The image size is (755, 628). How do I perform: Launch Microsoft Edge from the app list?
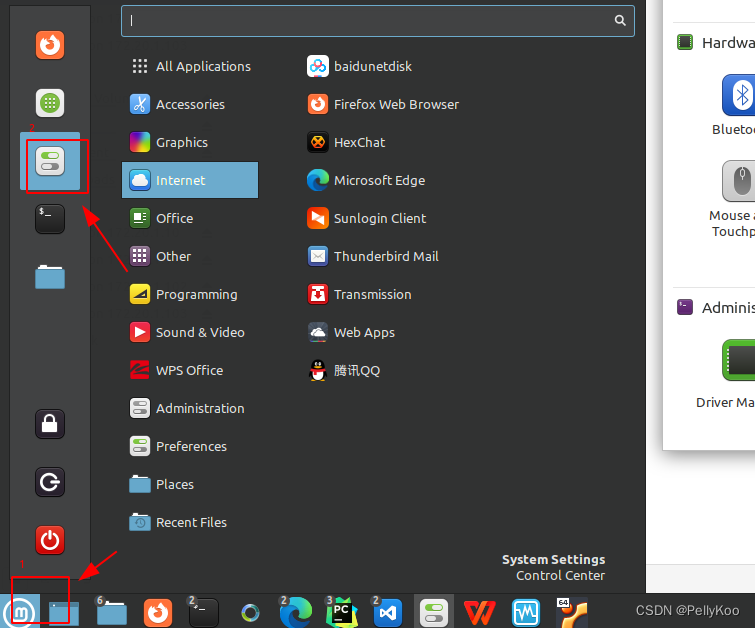click(x=366, y=180)
